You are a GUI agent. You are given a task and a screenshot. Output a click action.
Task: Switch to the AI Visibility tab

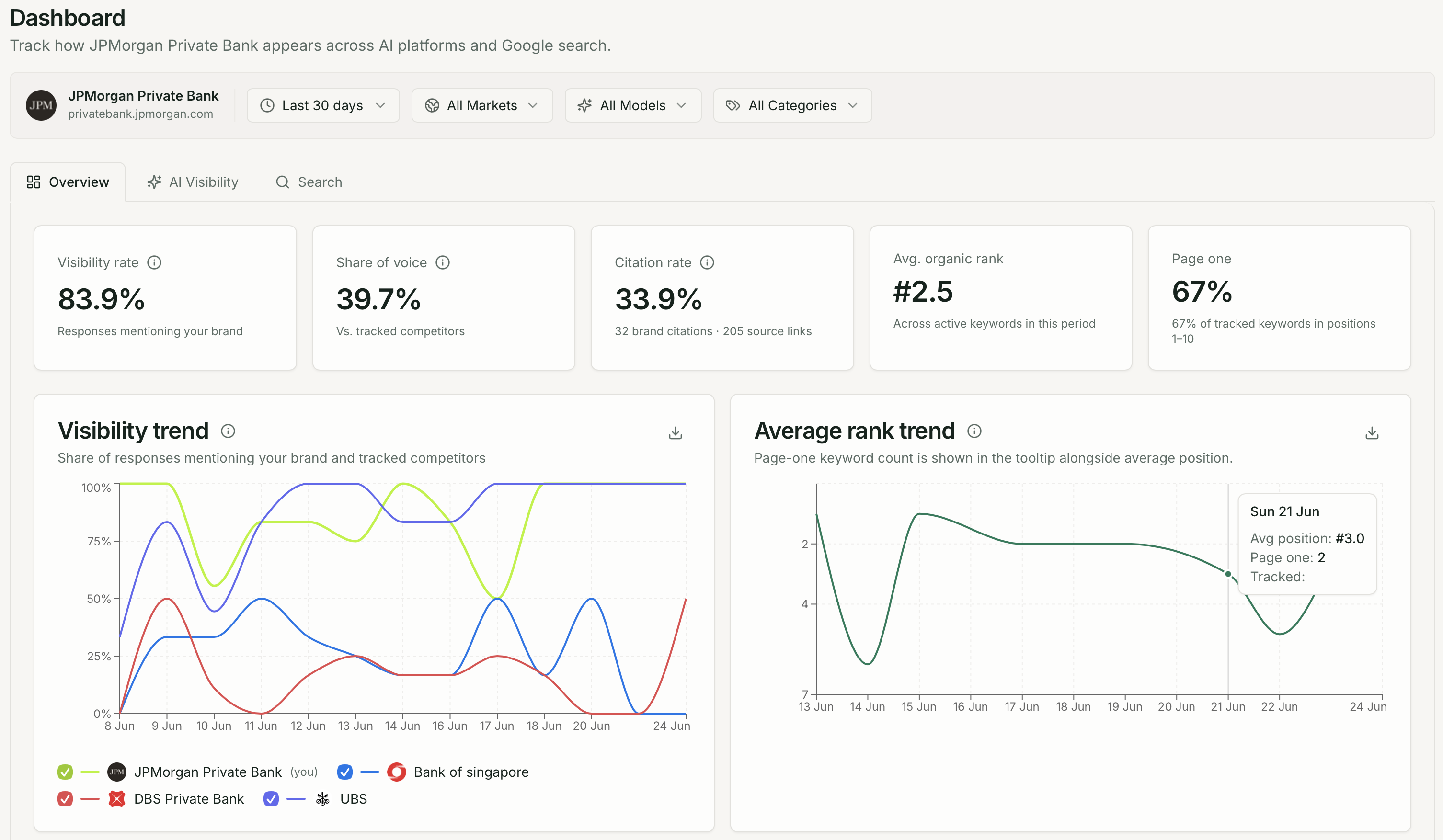pyautogui.click(x=193, y=182)
